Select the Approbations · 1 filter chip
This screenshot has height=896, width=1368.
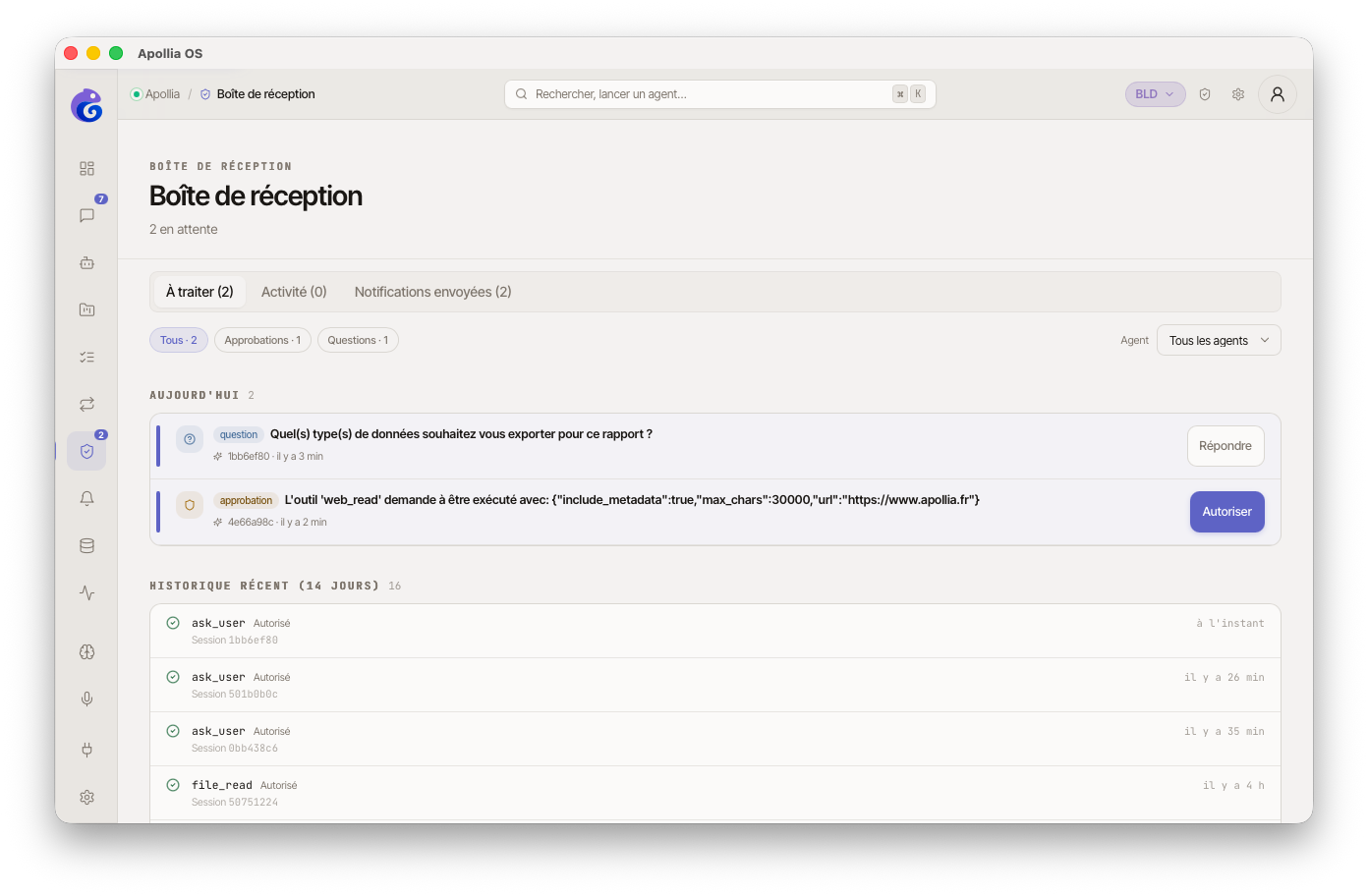[x=262, y=340]
